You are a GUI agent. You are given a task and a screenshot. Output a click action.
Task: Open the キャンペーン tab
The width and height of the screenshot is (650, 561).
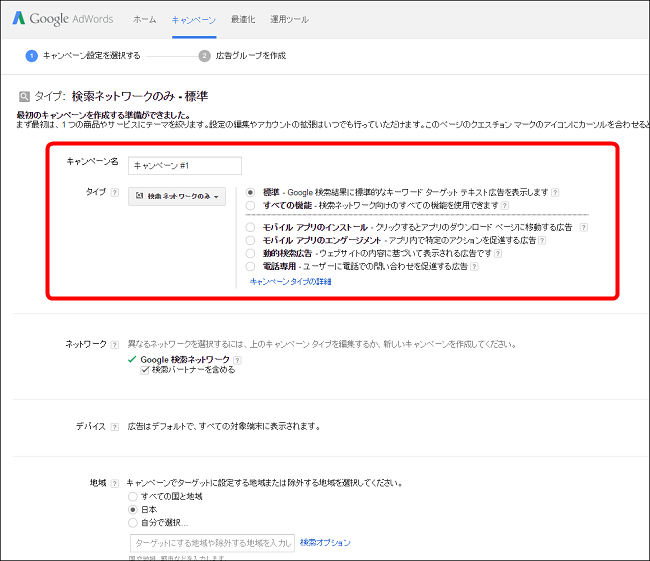click(194, 20)
